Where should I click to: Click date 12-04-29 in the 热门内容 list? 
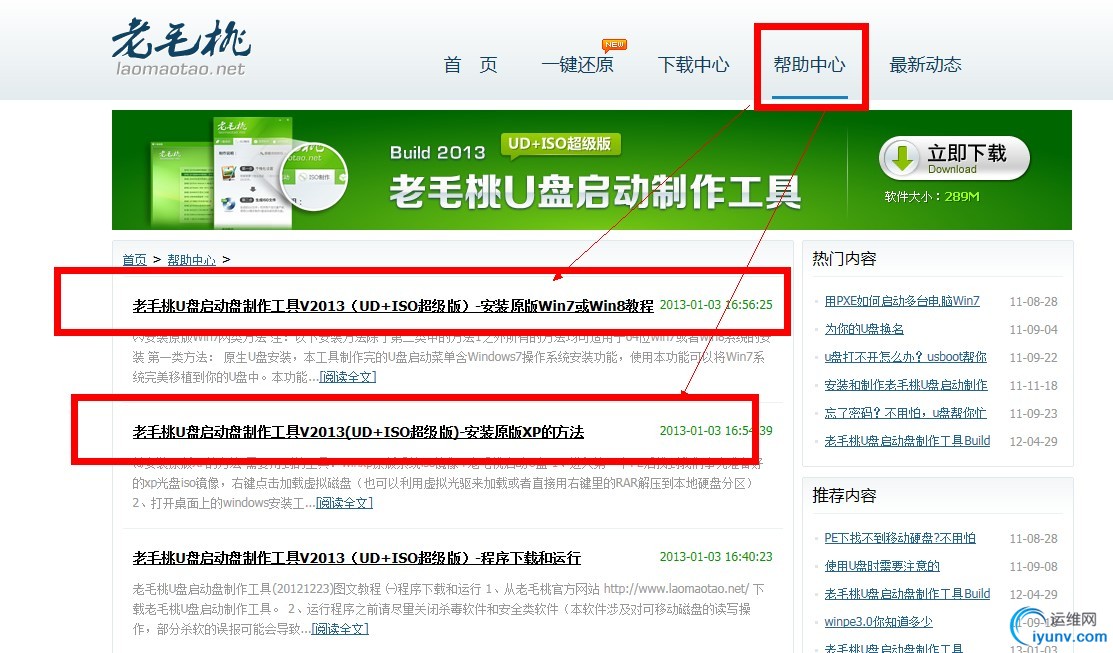pyautogui.click(x=1034, y=441)
